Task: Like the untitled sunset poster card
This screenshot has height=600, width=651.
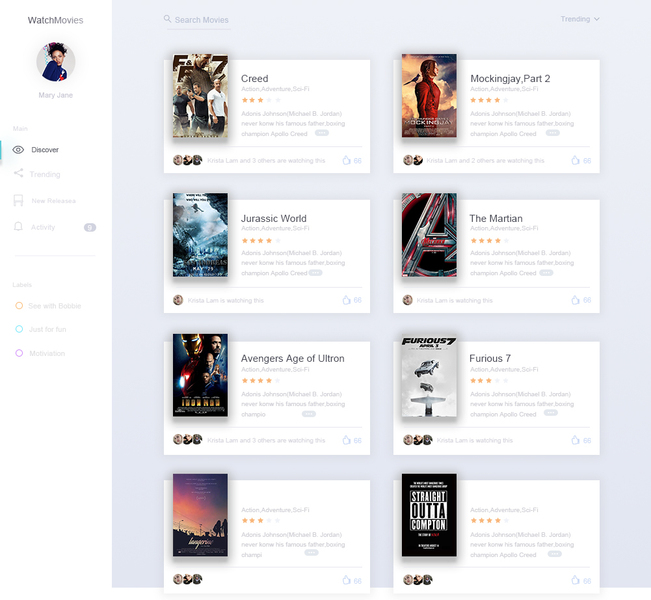Action: pos(346,580)
